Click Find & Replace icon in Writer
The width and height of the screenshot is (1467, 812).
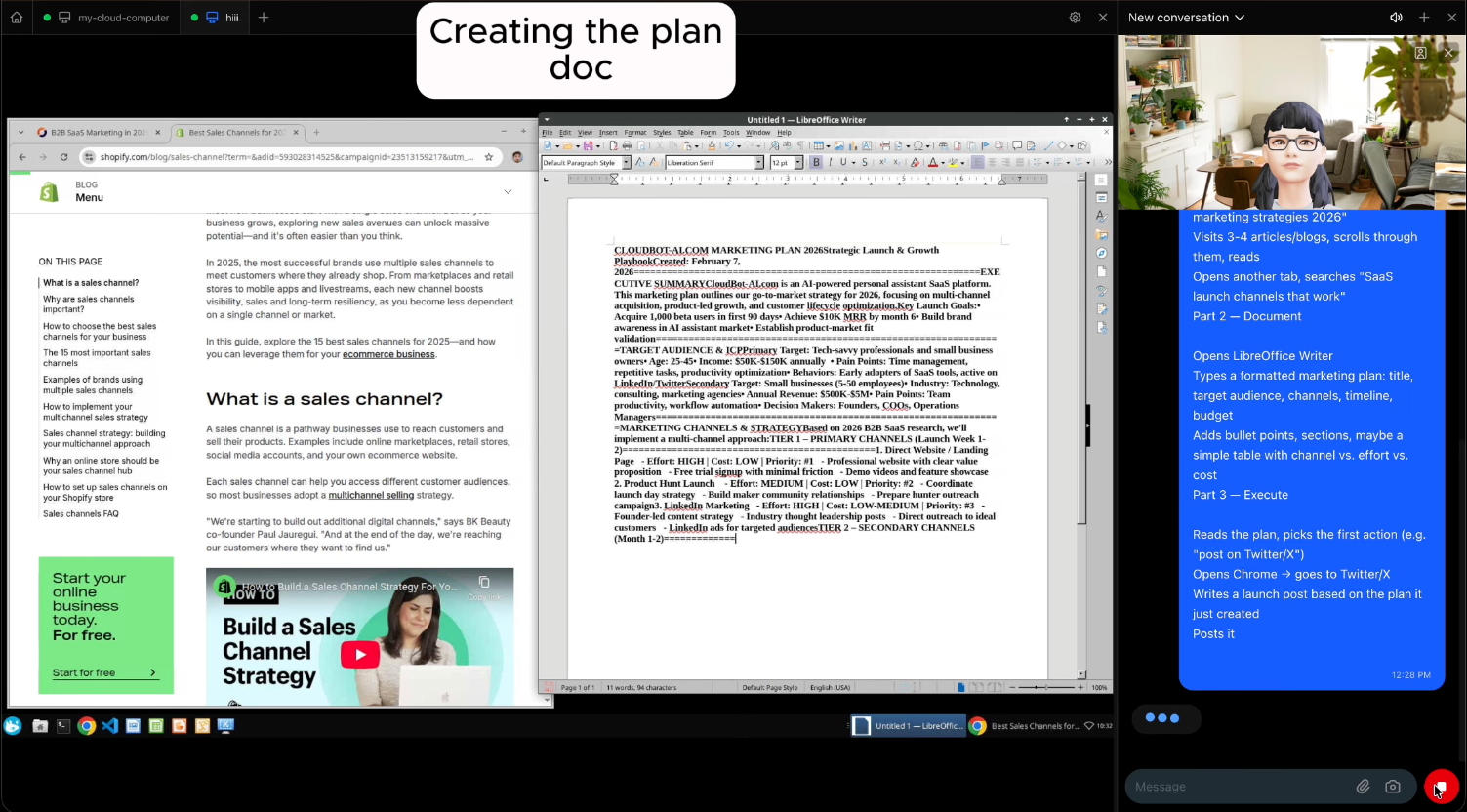775,145
